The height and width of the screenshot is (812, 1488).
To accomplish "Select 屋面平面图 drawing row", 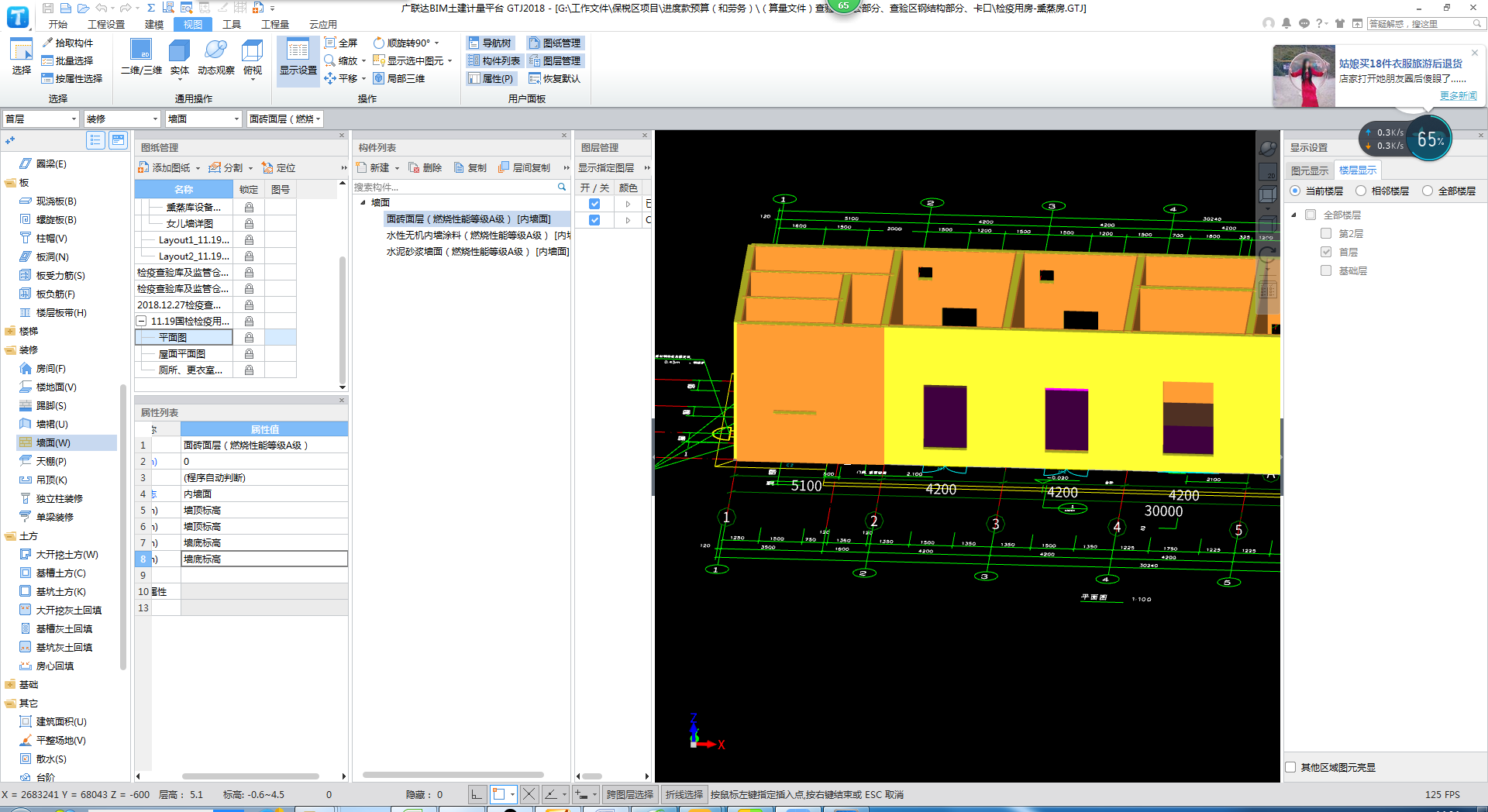I will click(184, 353).
